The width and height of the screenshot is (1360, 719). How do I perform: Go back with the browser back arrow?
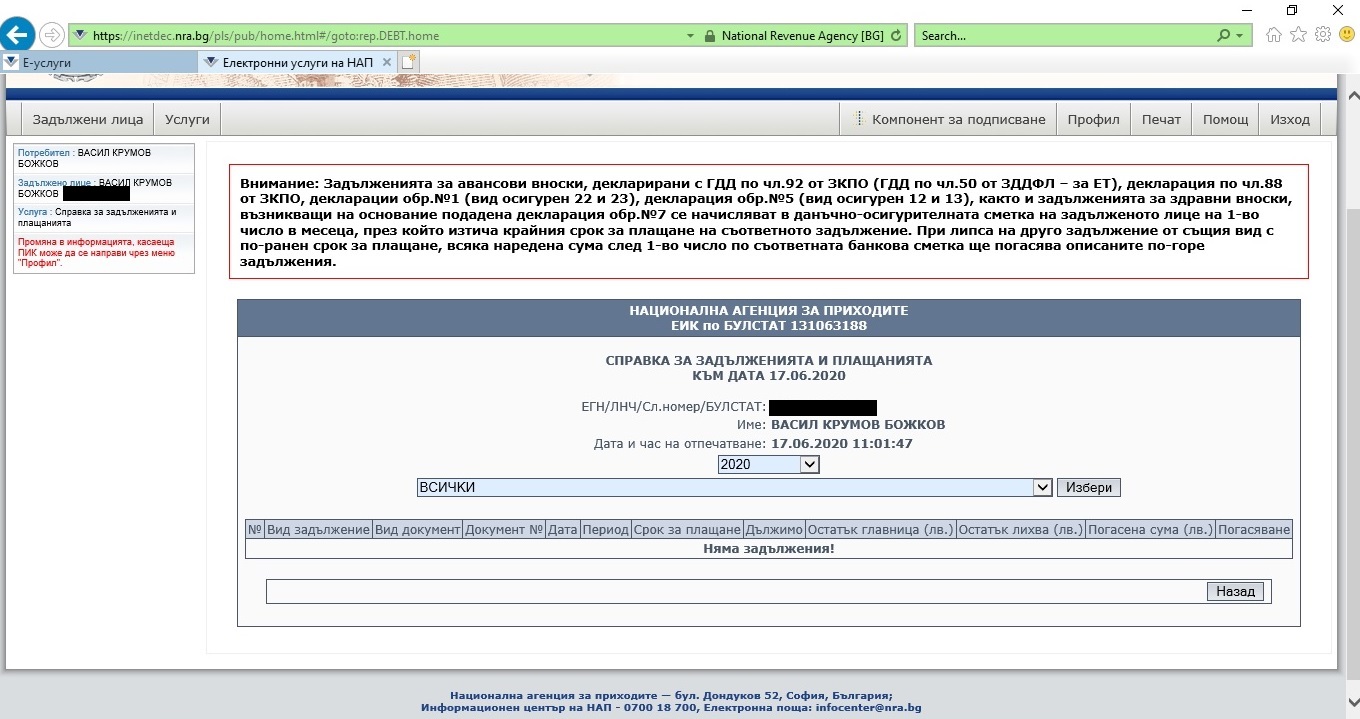[18, 35]
